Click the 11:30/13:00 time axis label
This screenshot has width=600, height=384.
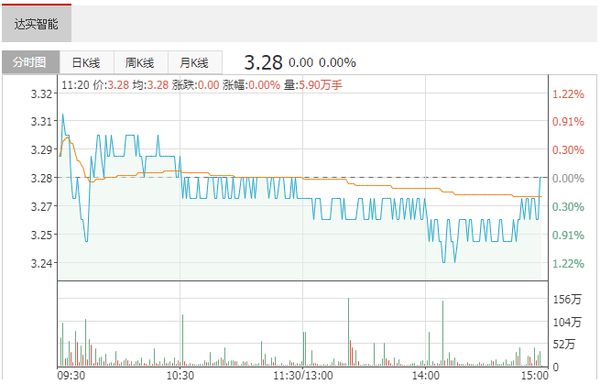pyautogui.click(x=303, y=376)
